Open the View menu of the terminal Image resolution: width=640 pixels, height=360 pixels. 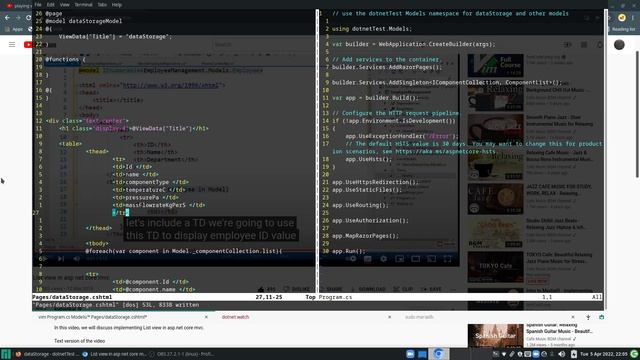point(64,5)
